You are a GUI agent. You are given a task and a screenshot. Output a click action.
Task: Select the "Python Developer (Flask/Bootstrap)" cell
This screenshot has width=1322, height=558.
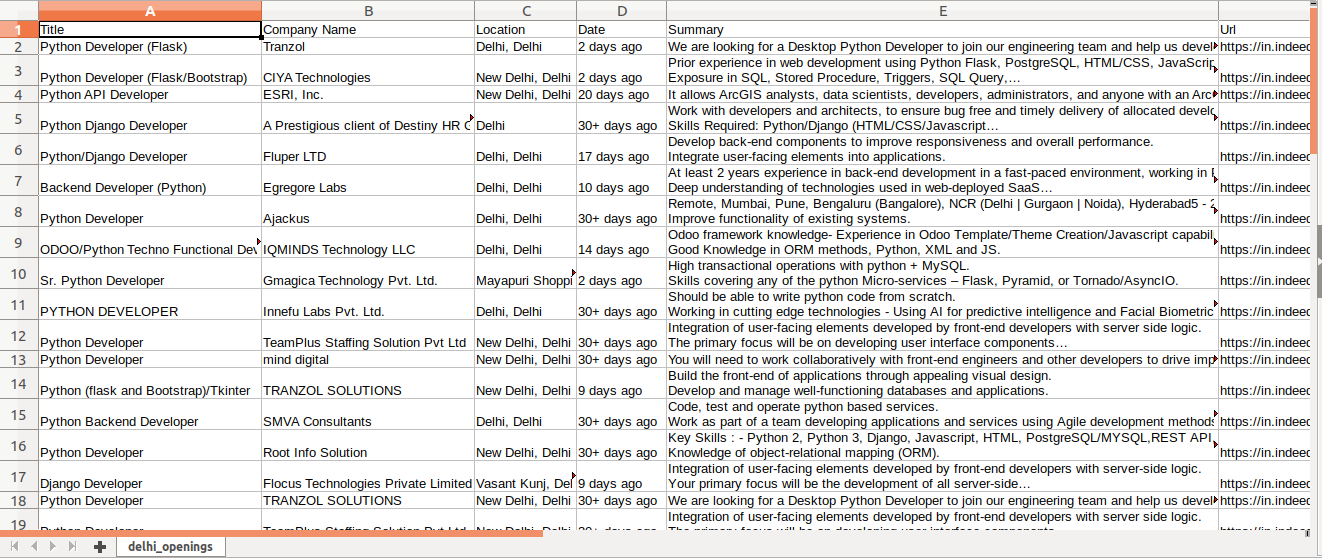(x=150, y=70)
